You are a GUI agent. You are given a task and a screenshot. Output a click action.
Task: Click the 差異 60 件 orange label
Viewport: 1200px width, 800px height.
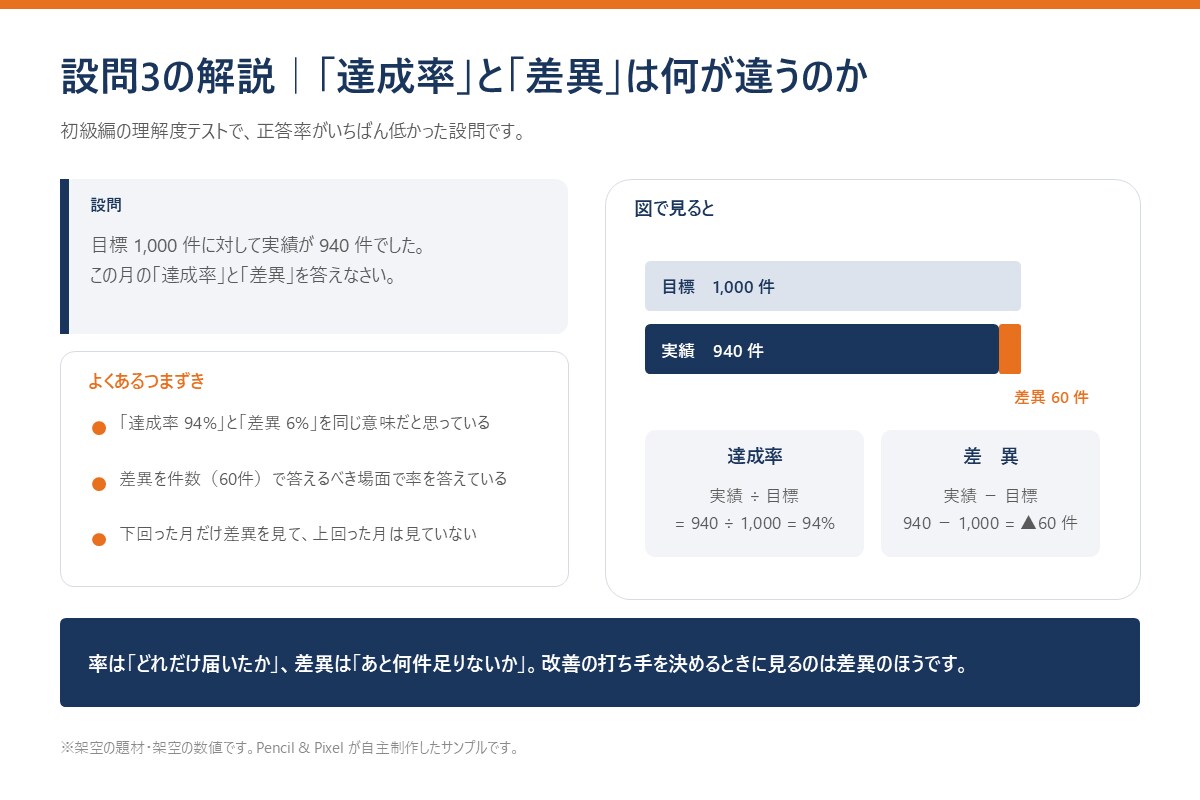coord(1051,397)
